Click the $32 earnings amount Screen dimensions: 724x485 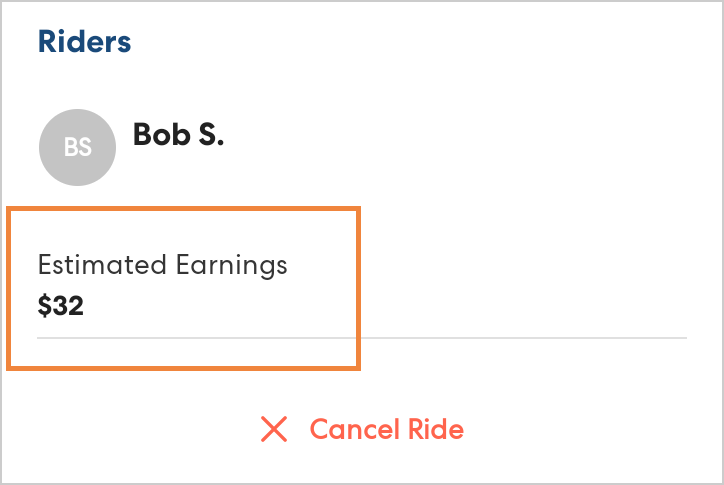point(61,306)
